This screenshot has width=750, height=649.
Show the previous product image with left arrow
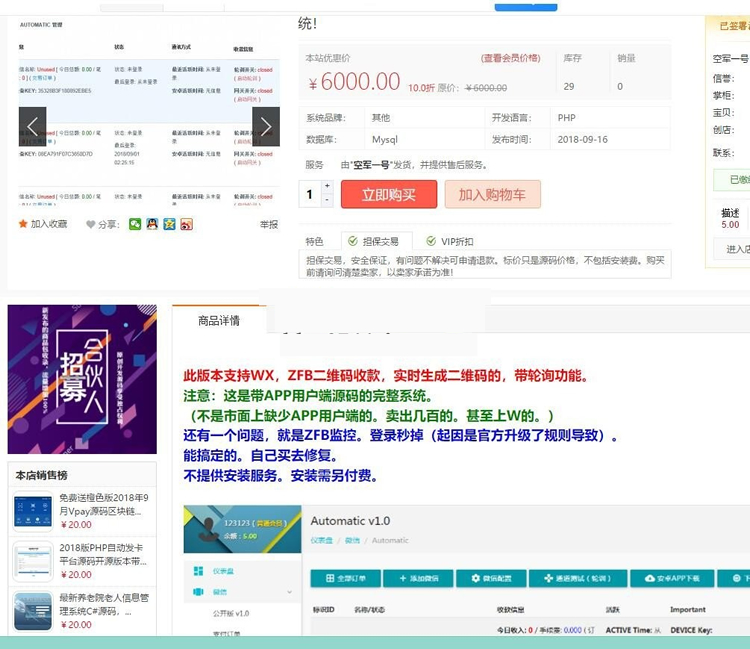32,127
